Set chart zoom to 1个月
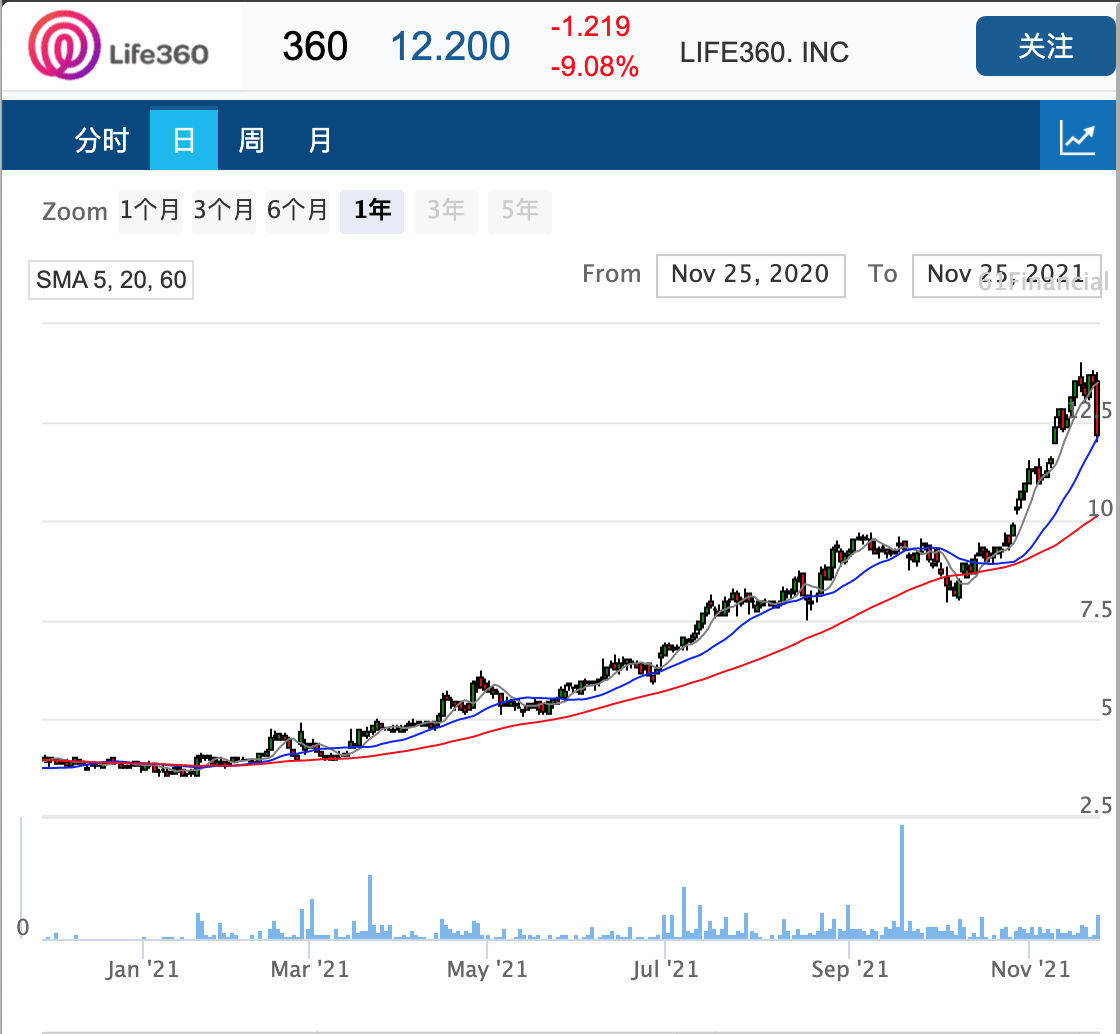Image resolution: width=1120 pixels, height=1034 pixels. point(150,211)
